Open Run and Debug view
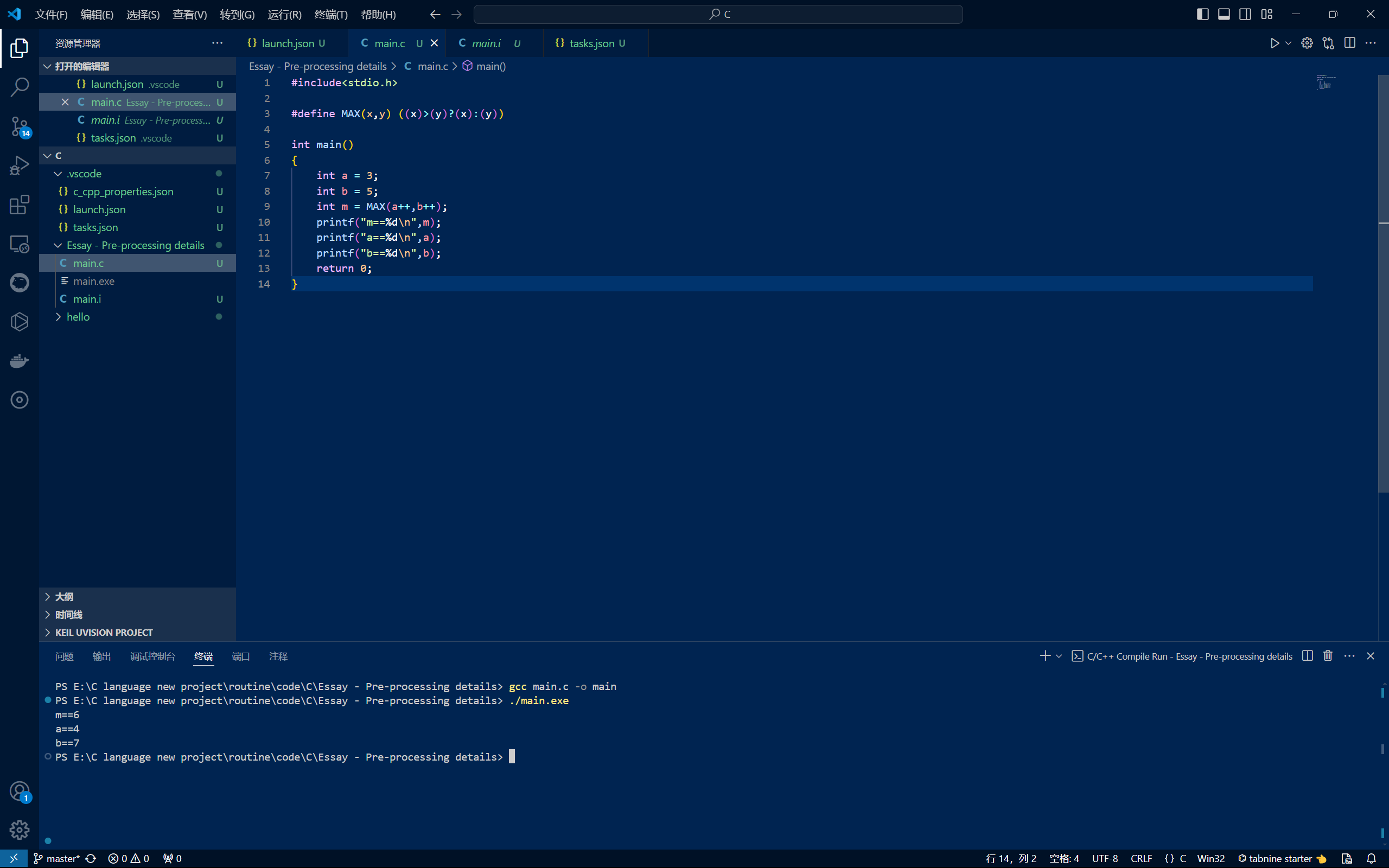The image size is (1389, 868). [19, 166]
